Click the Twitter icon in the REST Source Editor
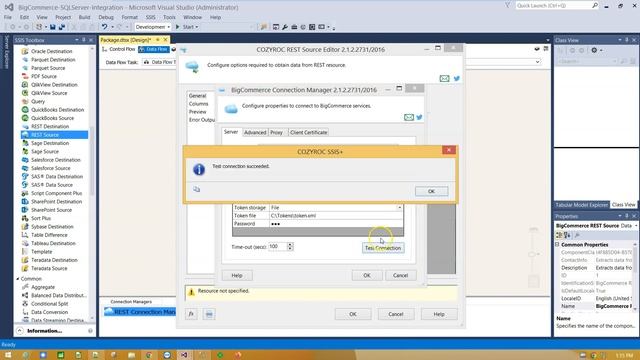The image size is (640, 360). 456,78
